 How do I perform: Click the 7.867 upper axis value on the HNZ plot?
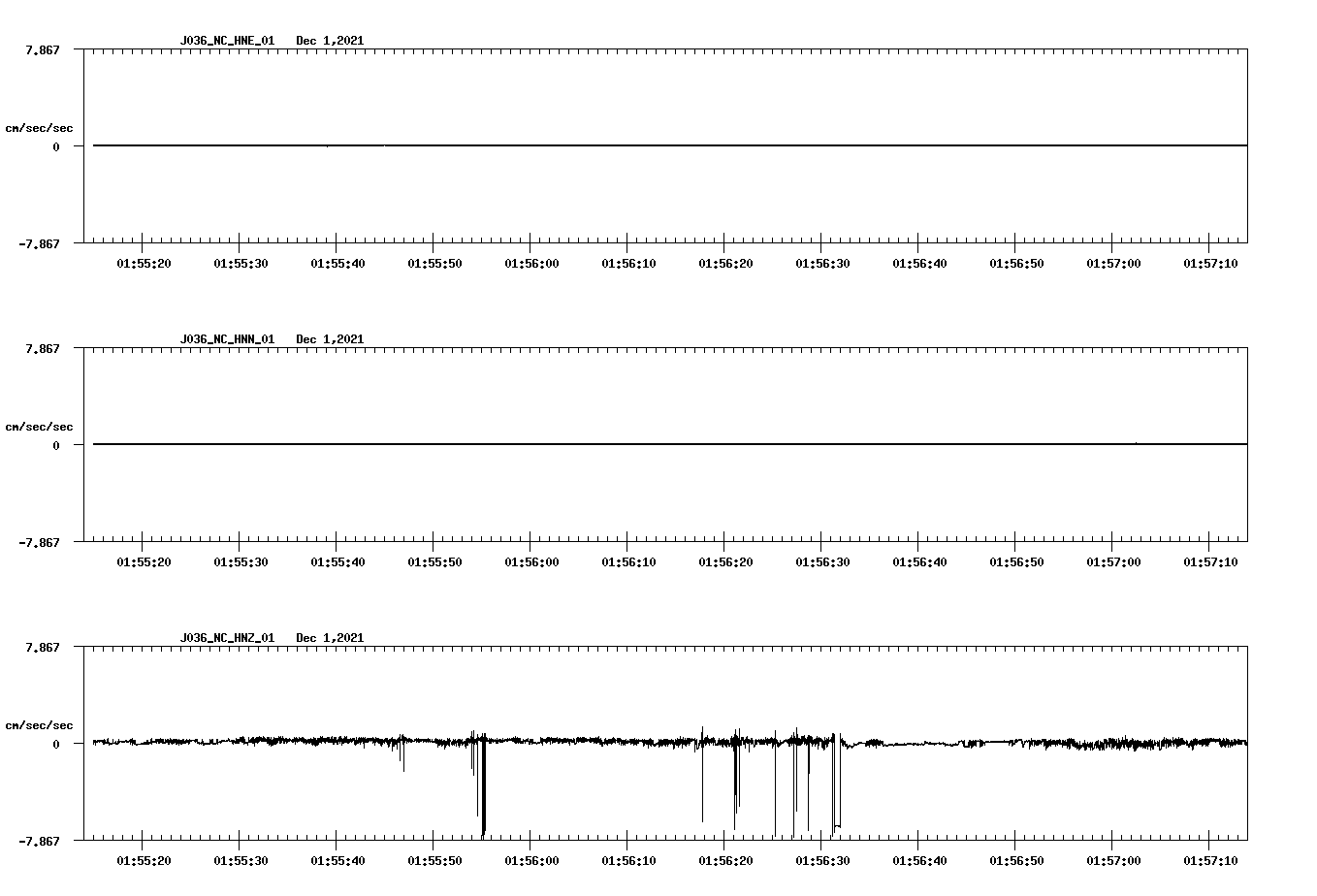tap(42, 647)
